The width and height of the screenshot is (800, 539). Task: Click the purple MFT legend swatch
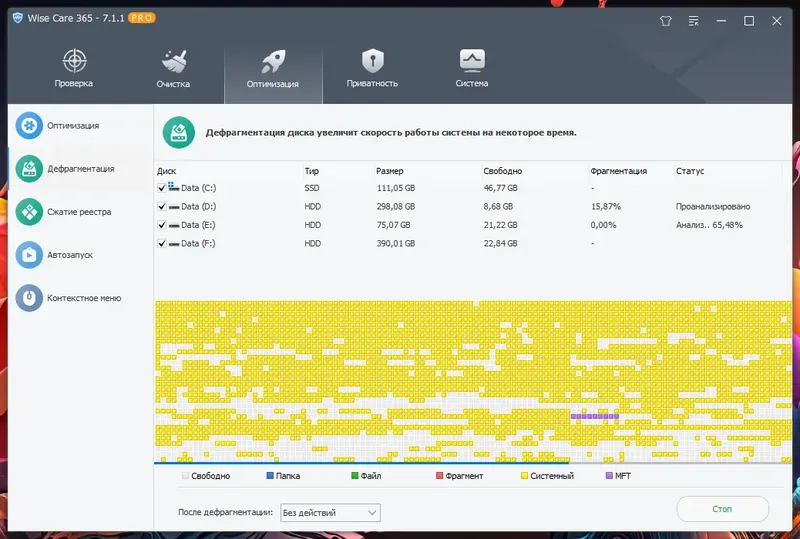(609, 476)
